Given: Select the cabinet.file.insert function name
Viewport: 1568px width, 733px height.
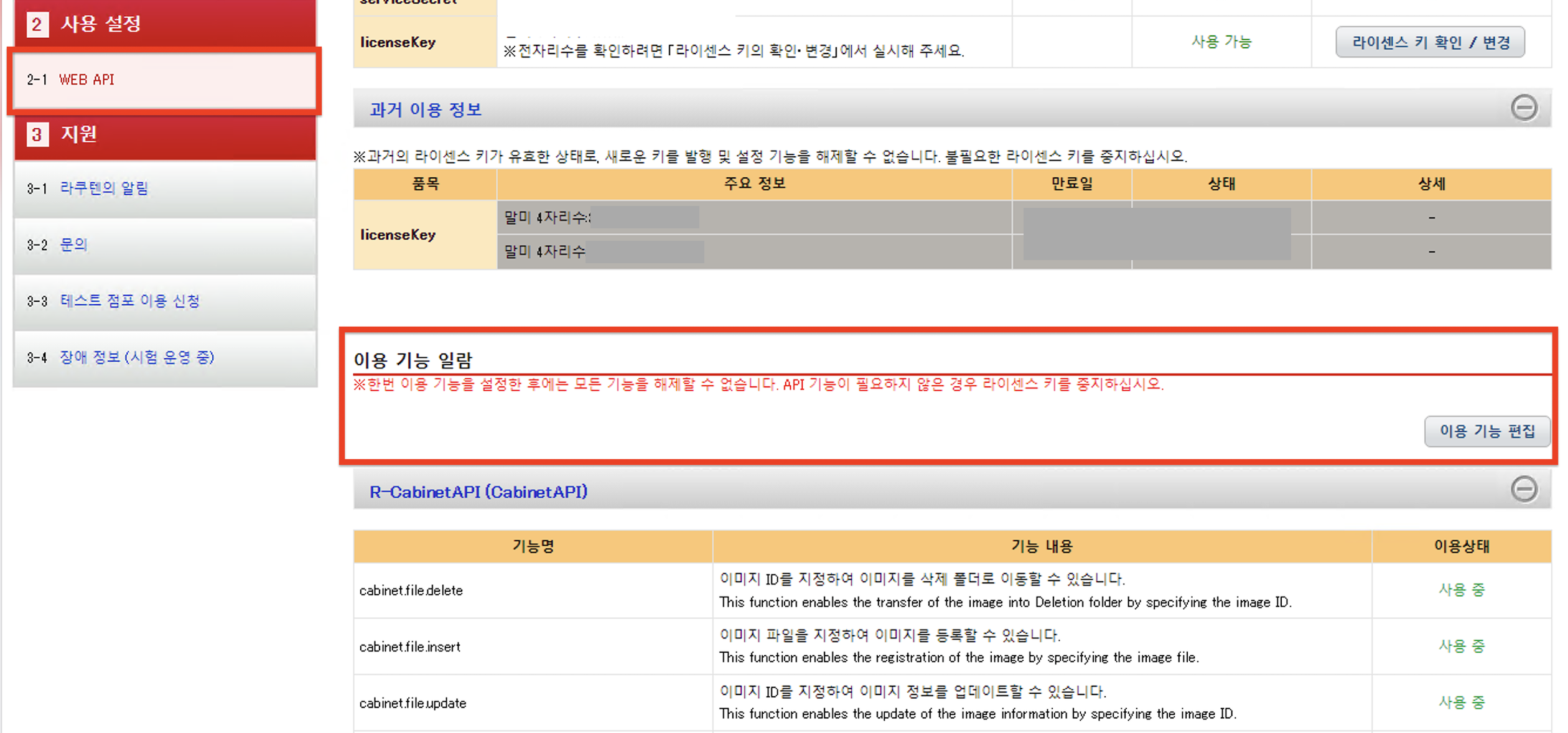Looking at the screenshot, I should click(409, 647).
